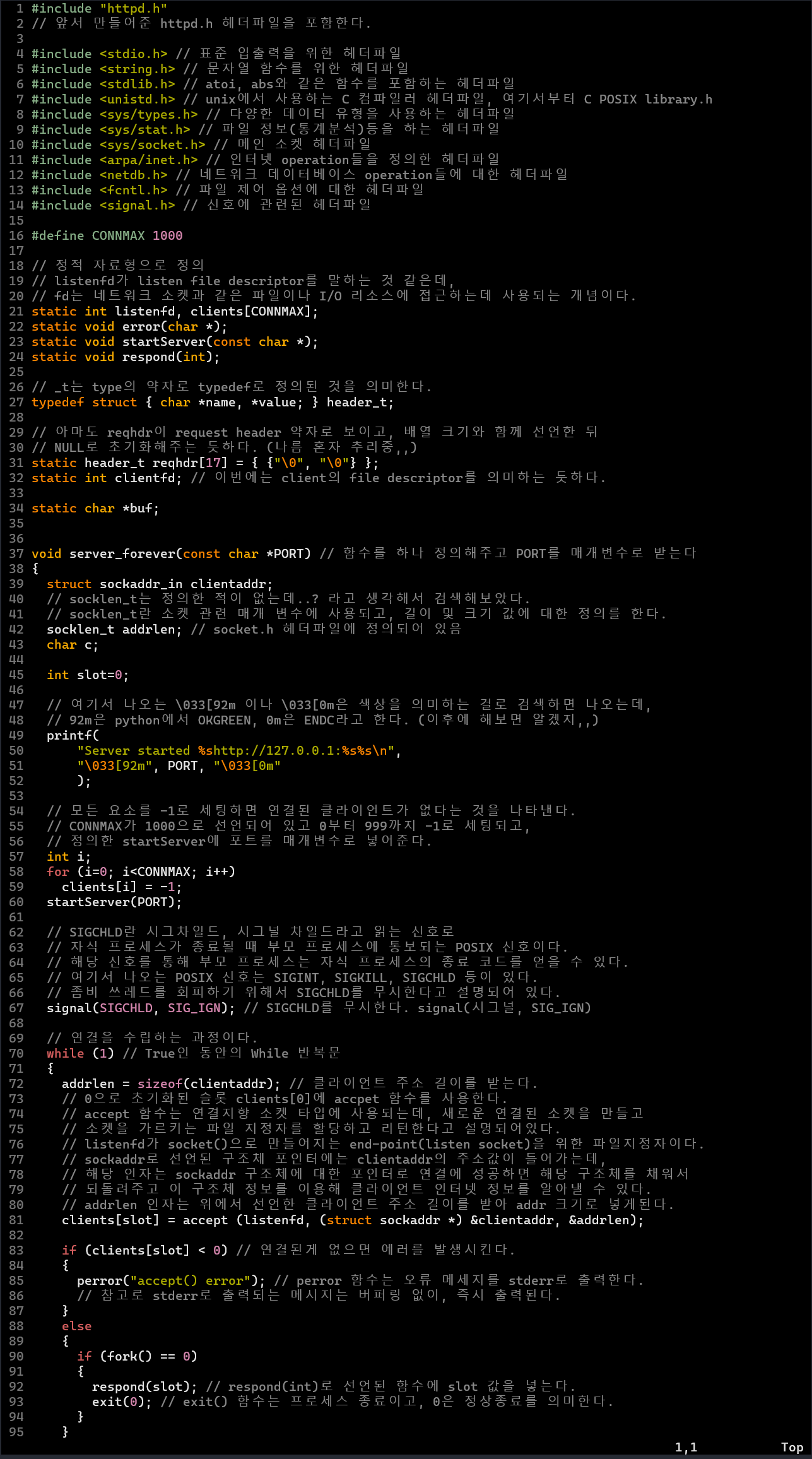812x1459 pixels.
Task: Click the "Server started" format string
Action: tap(239, 750)
